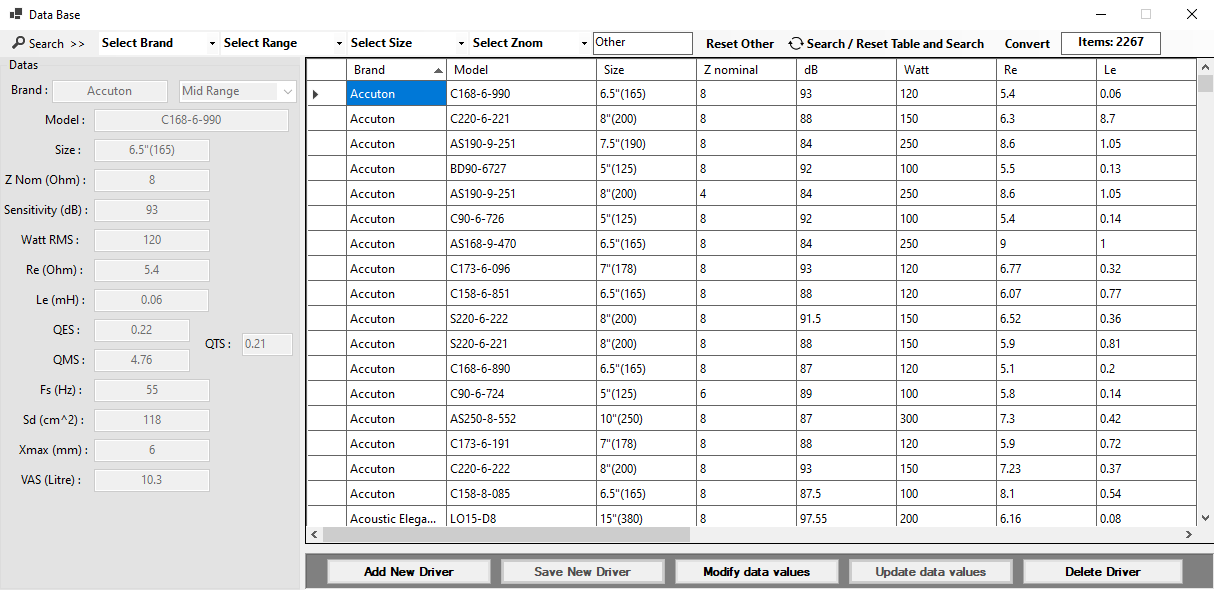Select the C90-6-724 model cell
The width and height of the screenshot is (1214, 590).
coord(521,394)
